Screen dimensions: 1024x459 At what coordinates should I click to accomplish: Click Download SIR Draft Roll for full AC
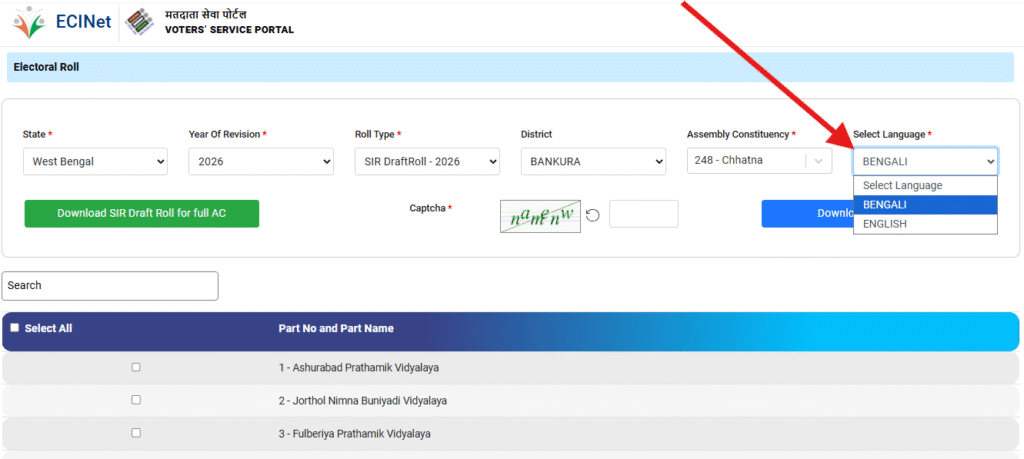(x=142, y=214)
